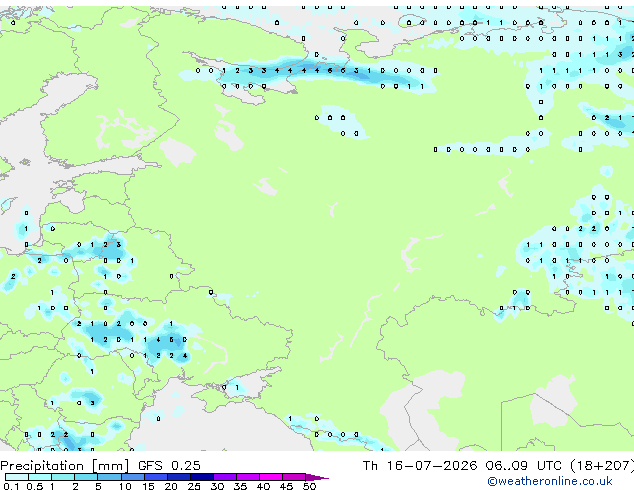Click the 'Precipitation [mm]' title text
The image size is (634, 490).
click(x=65, y=466)
